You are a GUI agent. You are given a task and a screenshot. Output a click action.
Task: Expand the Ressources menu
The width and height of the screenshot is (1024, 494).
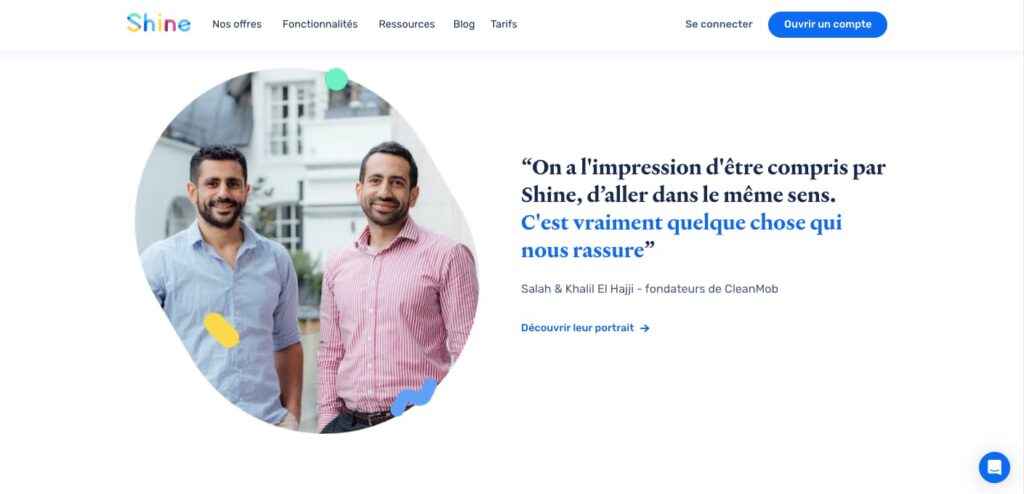coord(407,24)
